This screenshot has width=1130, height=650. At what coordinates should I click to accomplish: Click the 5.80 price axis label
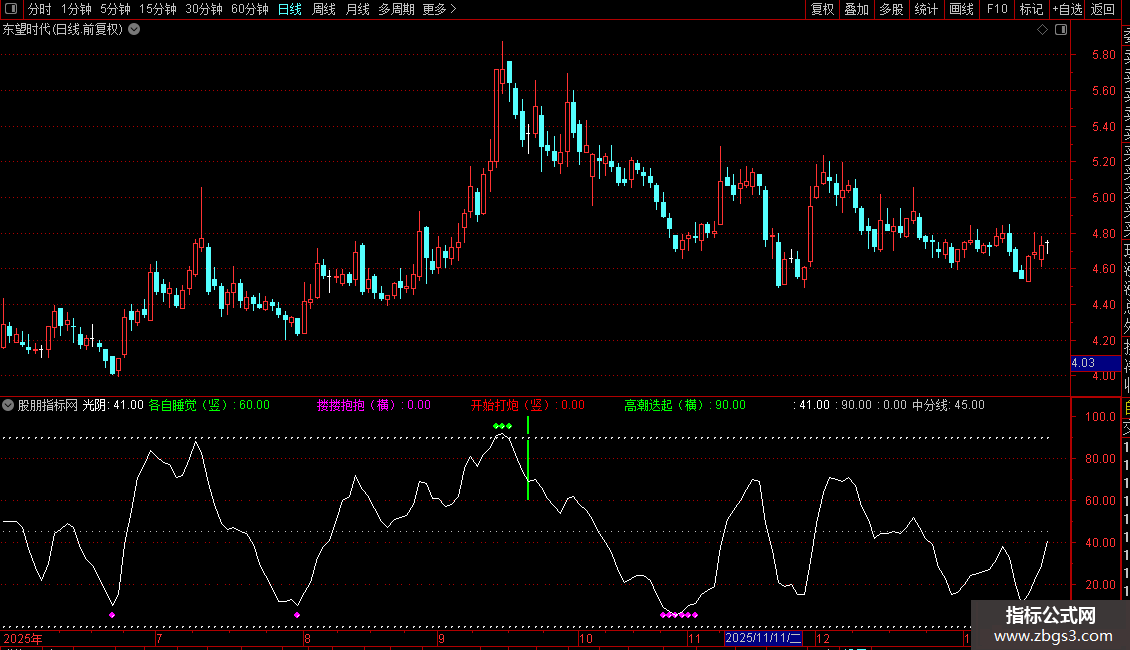coord(1103,55)
